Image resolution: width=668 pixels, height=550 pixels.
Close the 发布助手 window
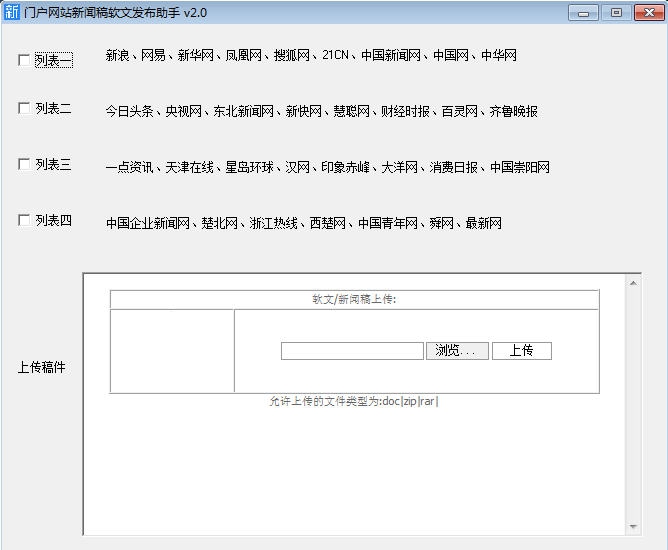pos(649,13)
